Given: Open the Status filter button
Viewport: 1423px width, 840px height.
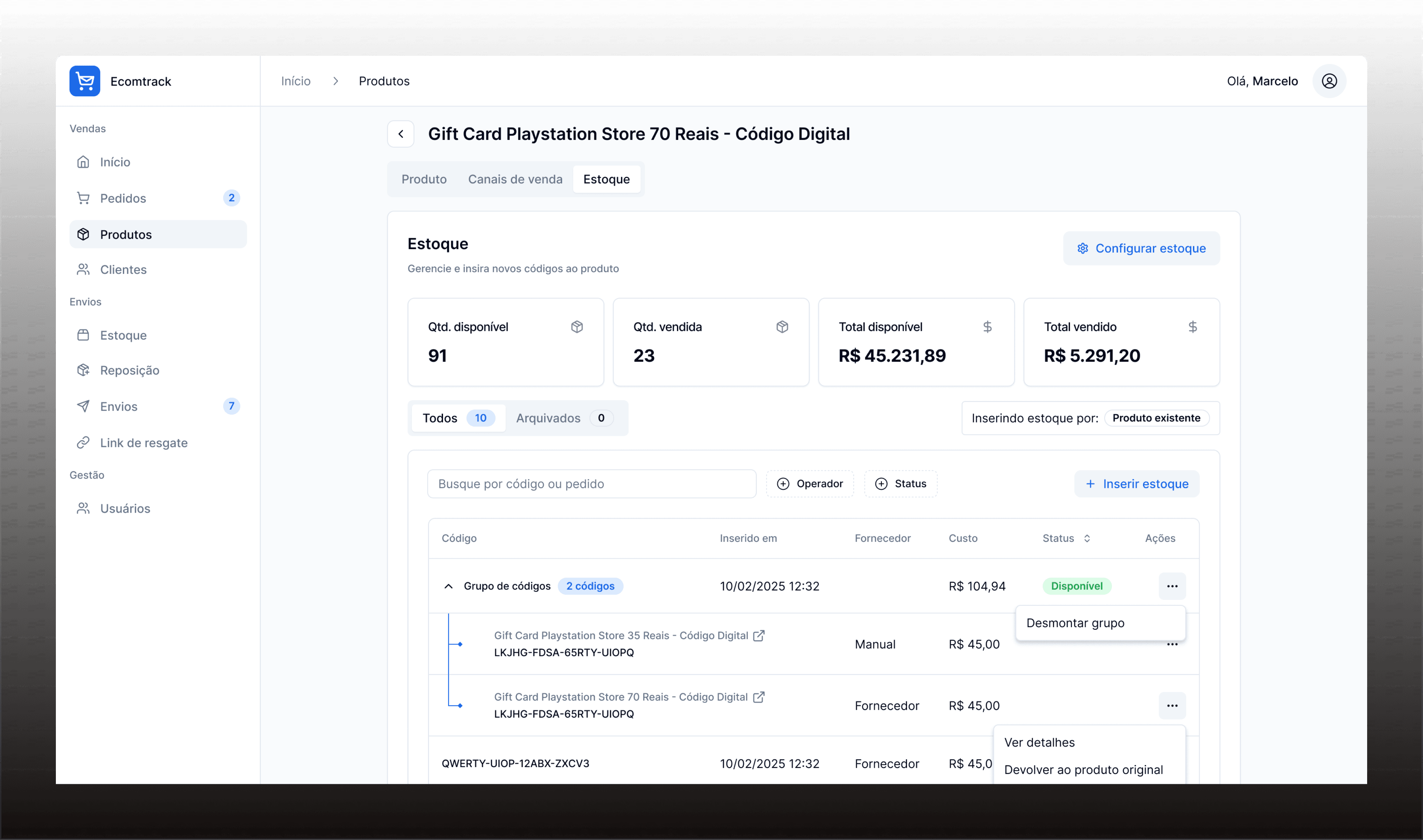Looking at the screenshot, I should click(x=900, y=484).
